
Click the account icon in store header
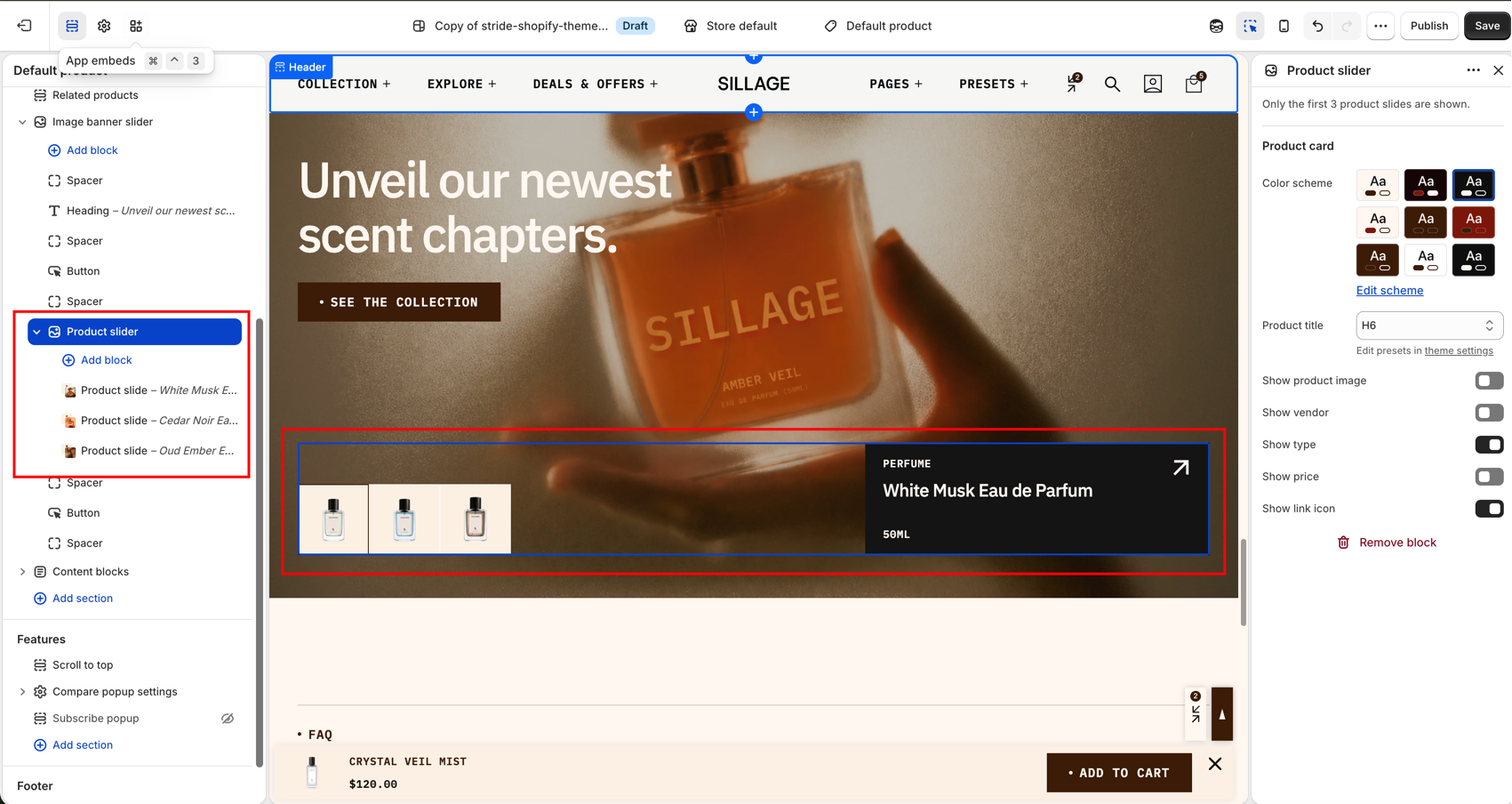pyautogui.click(x=1153, y=84)
